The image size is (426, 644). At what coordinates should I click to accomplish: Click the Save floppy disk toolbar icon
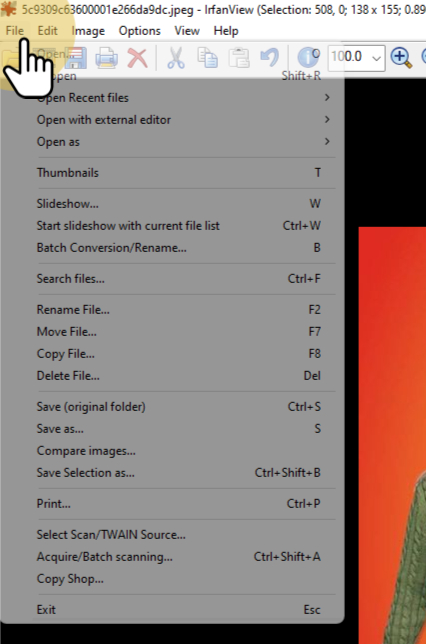coord(76,58)
